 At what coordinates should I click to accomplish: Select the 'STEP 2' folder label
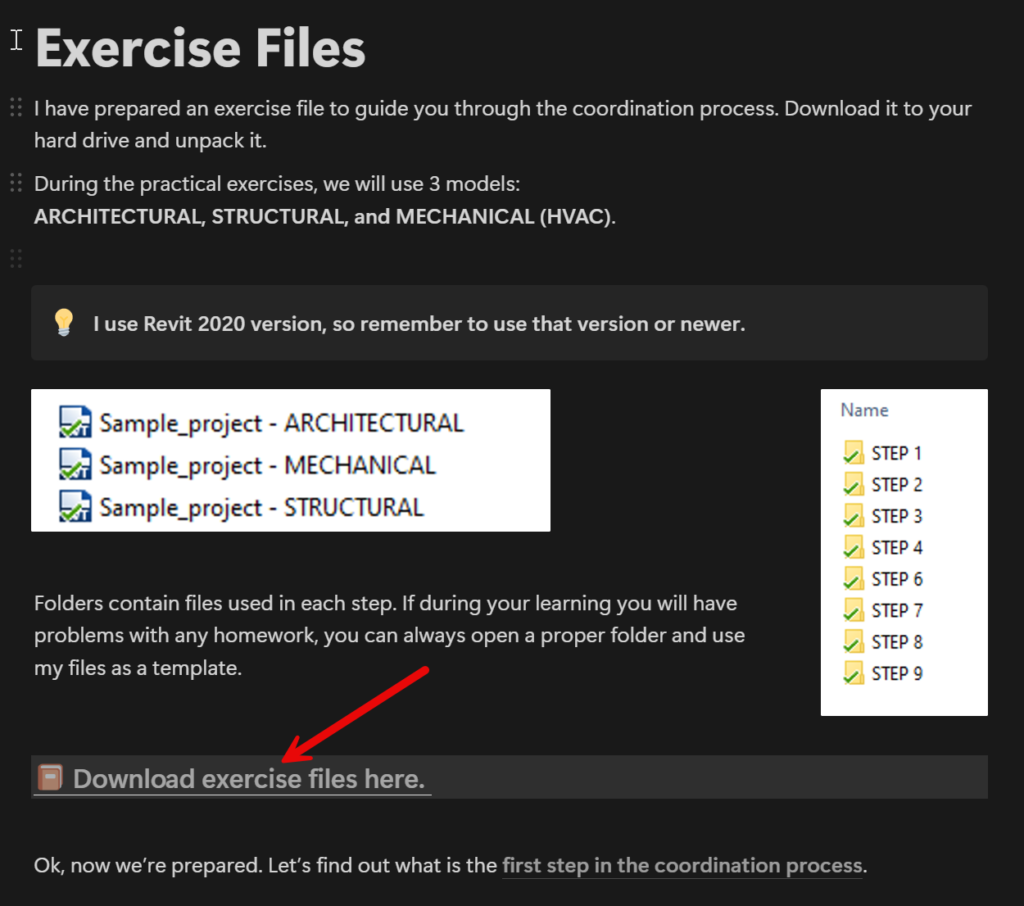coord(897,485)
